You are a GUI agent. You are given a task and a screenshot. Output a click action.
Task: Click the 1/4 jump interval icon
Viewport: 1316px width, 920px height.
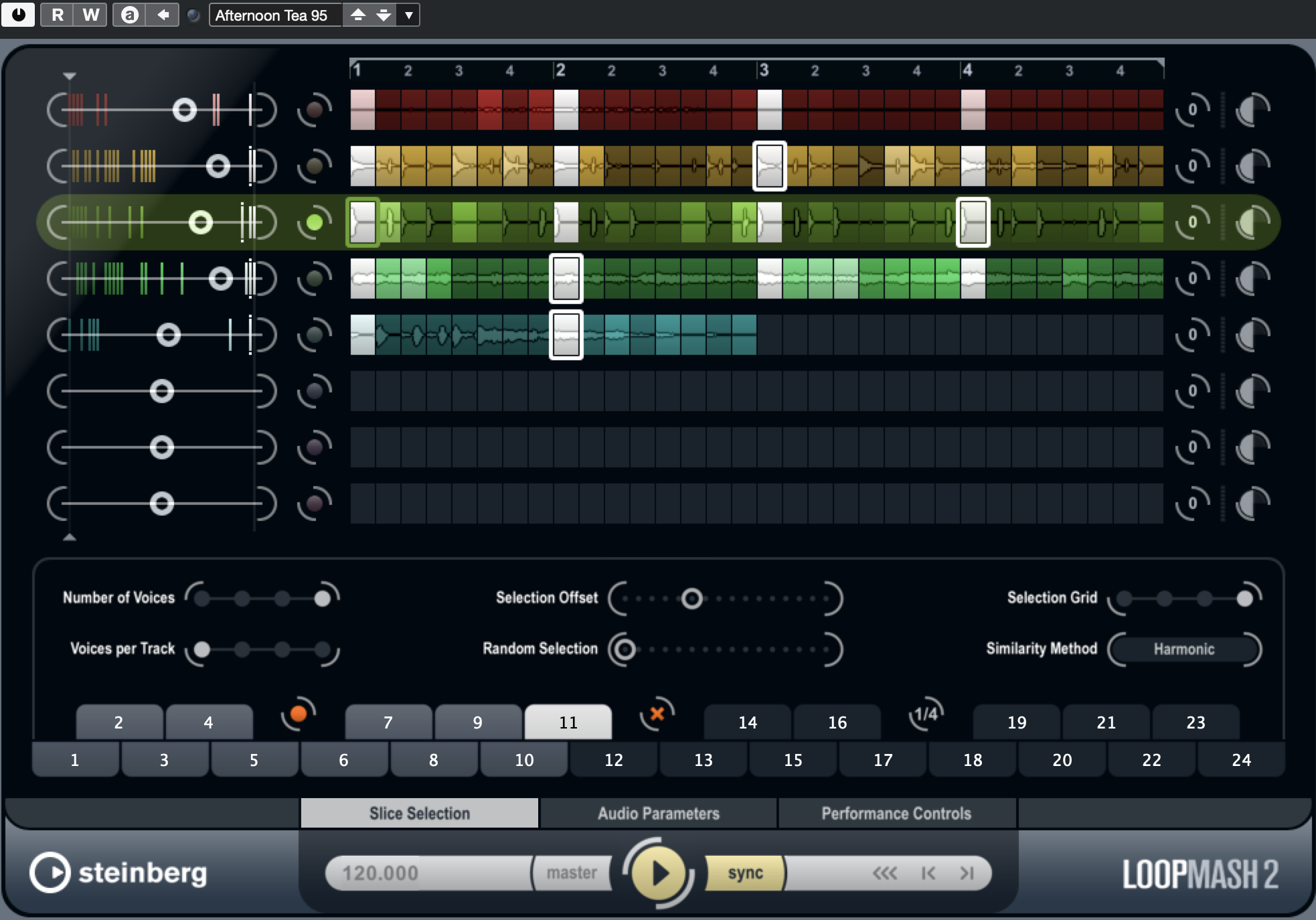pyautogui.click(x=926, y=714)
